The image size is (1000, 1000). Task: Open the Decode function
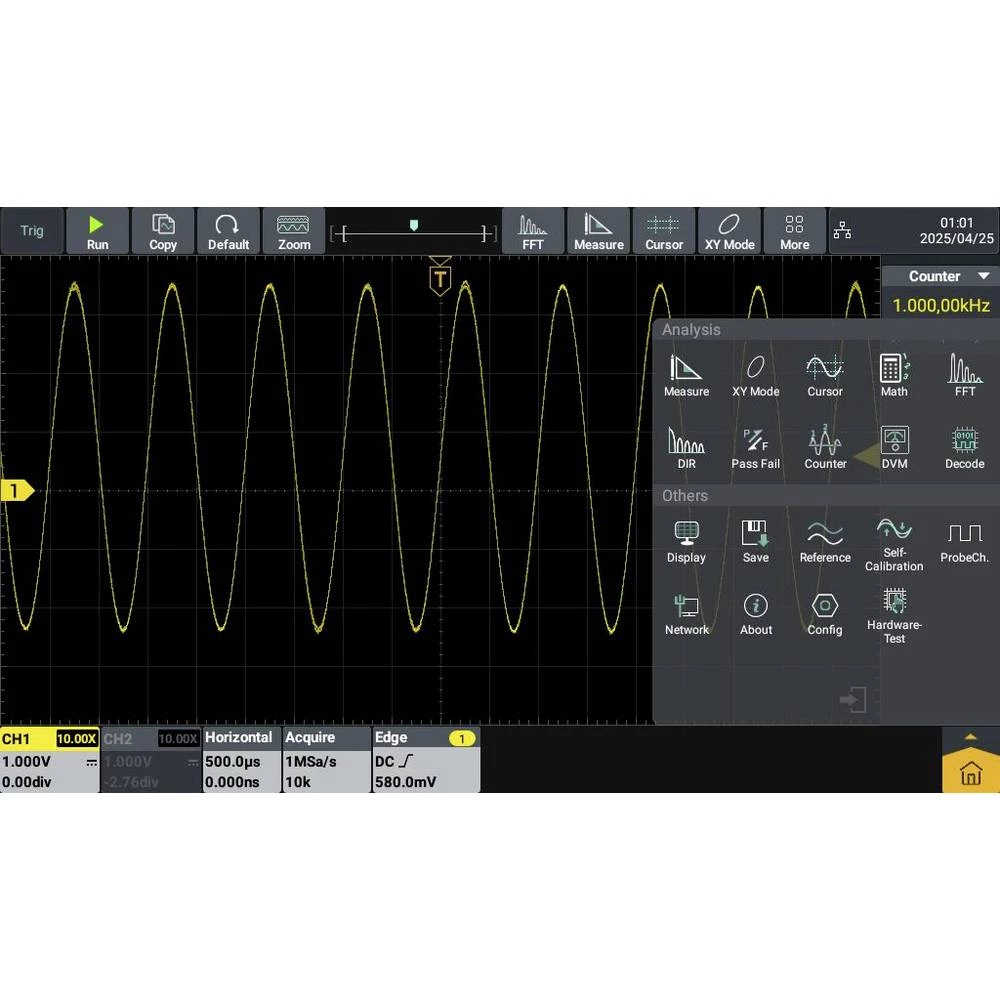964,448
